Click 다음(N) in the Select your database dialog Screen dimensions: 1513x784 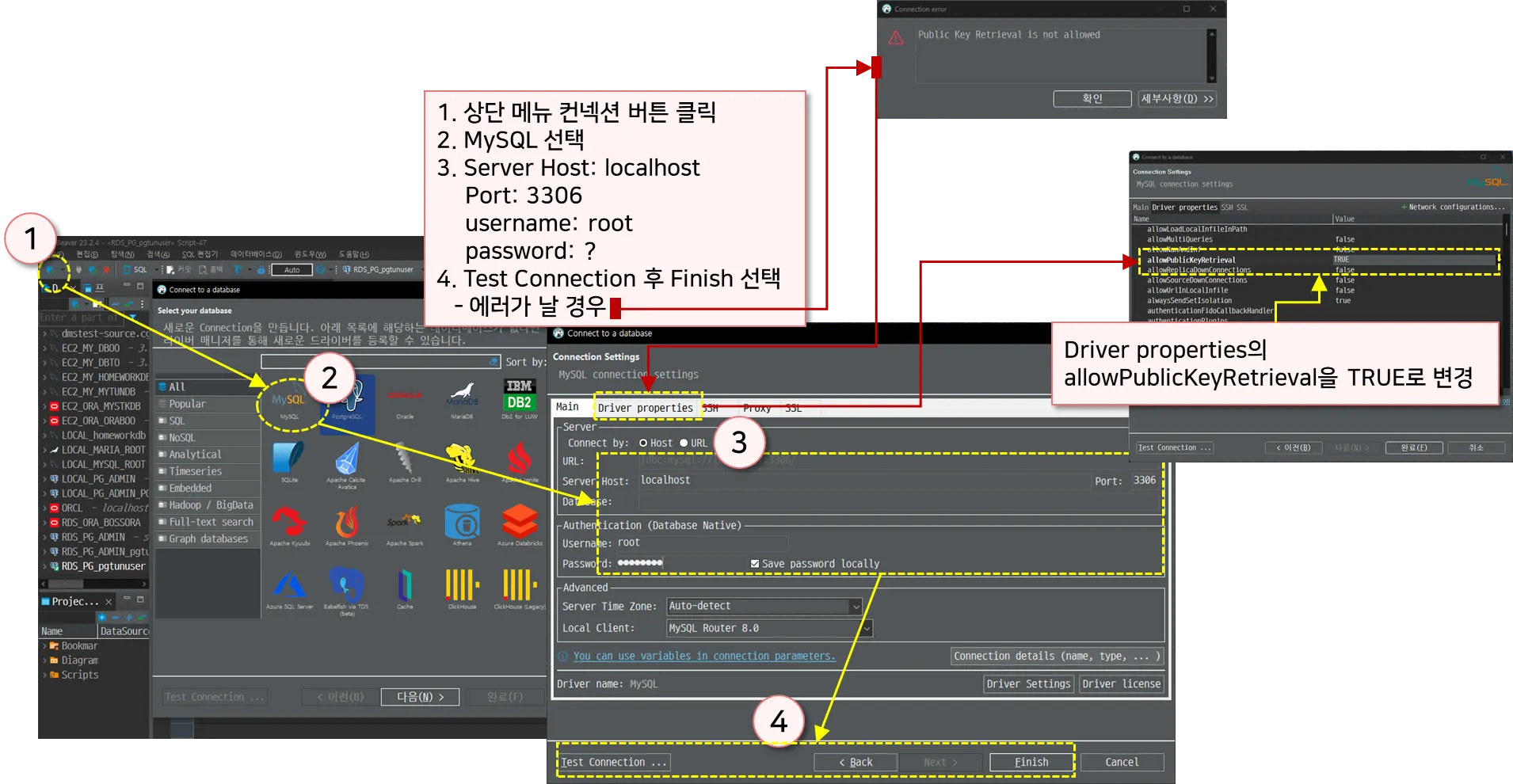click(x=421, y=697)
